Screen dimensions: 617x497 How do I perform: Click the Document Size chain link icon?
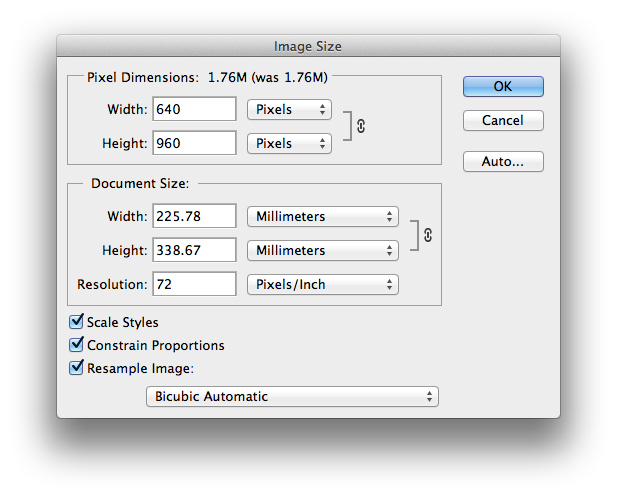pos(428,234)
